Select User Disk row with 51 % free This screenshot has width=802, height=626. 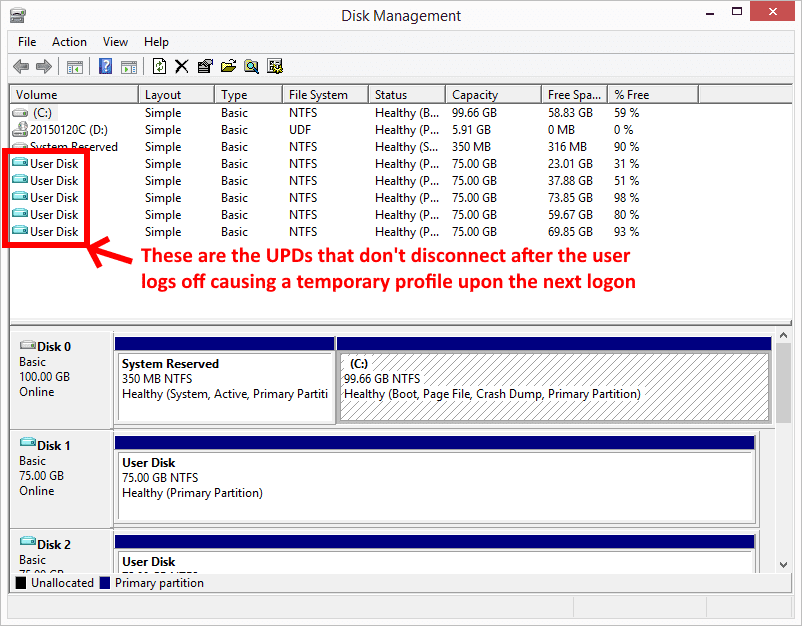click(x=354, y=181)
